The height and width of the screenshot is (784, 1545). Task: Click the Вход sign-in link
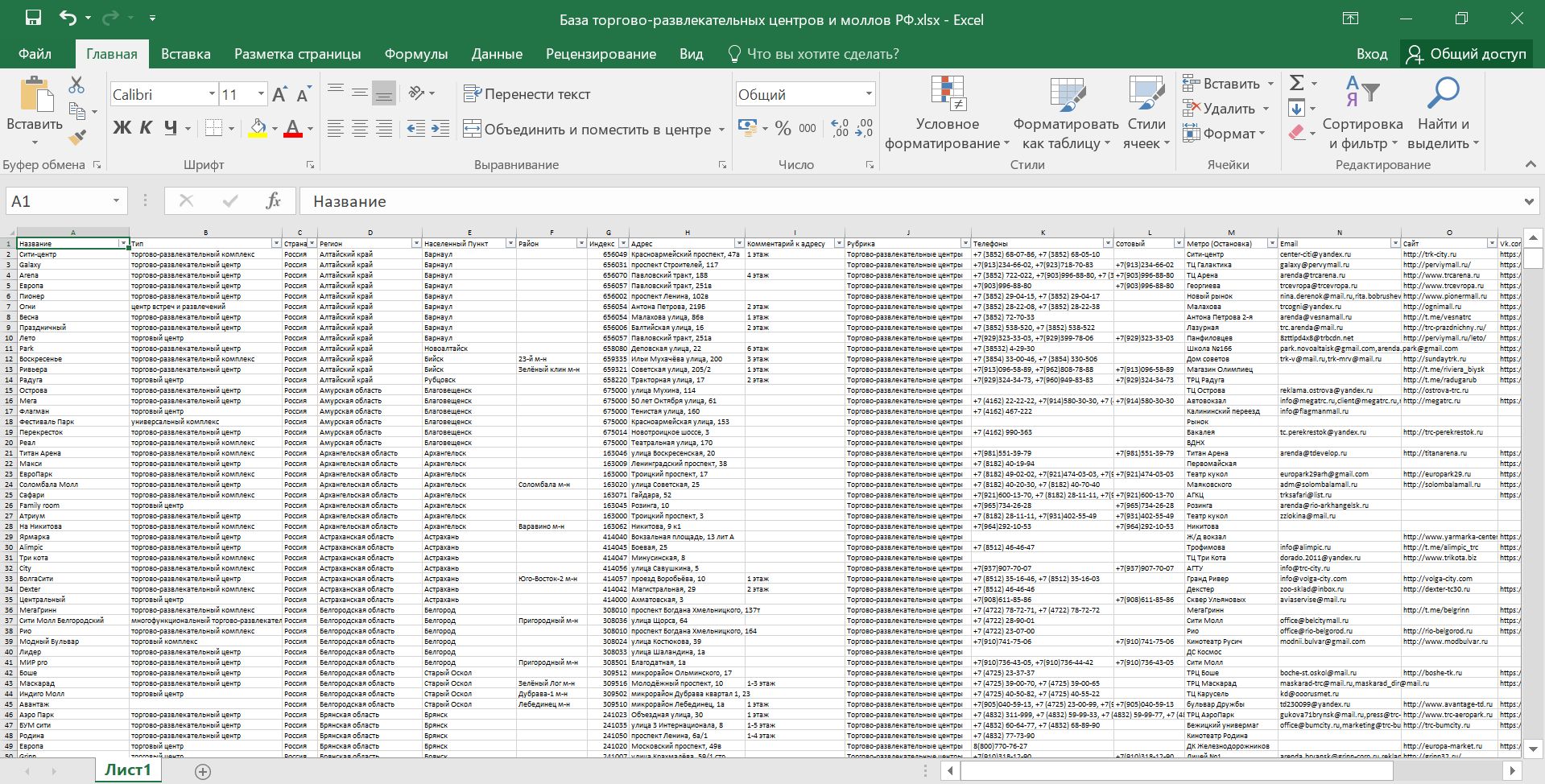tap(1371, 54)
